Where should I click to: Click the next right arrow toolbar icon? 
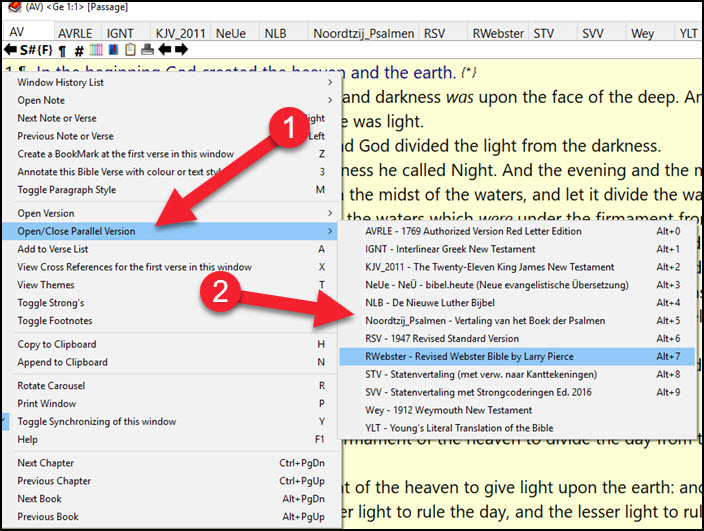pyautogui.click(x=181, y=49)
